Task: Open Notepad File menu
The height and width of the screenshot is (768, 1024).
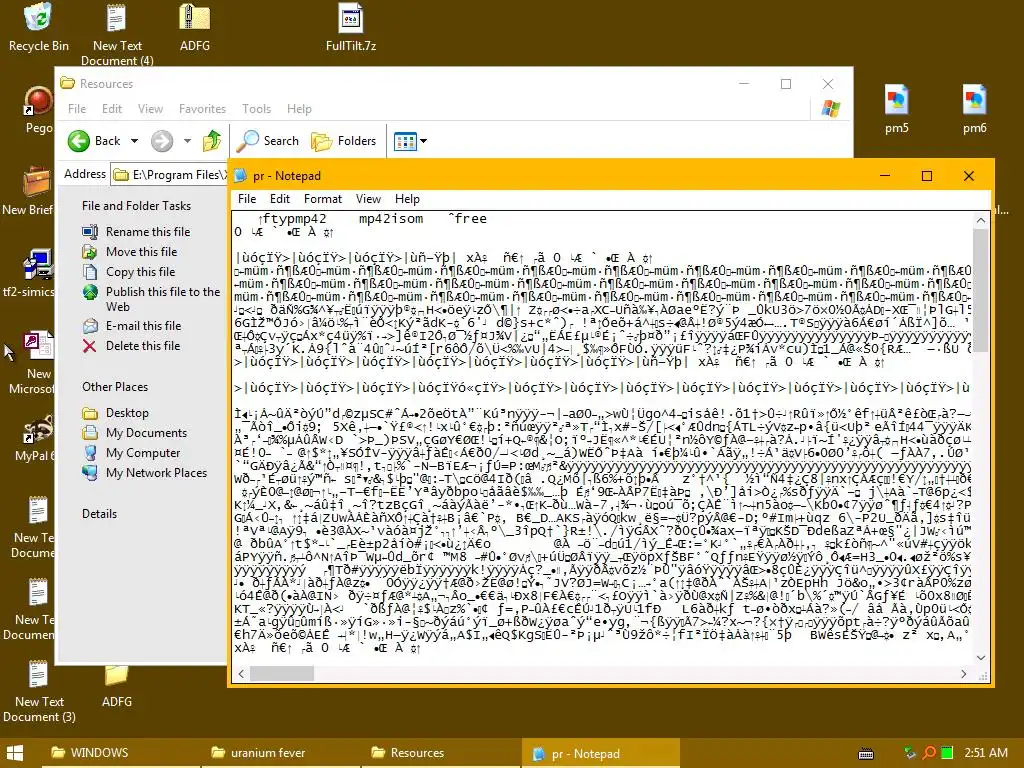Action: point(246,199)
